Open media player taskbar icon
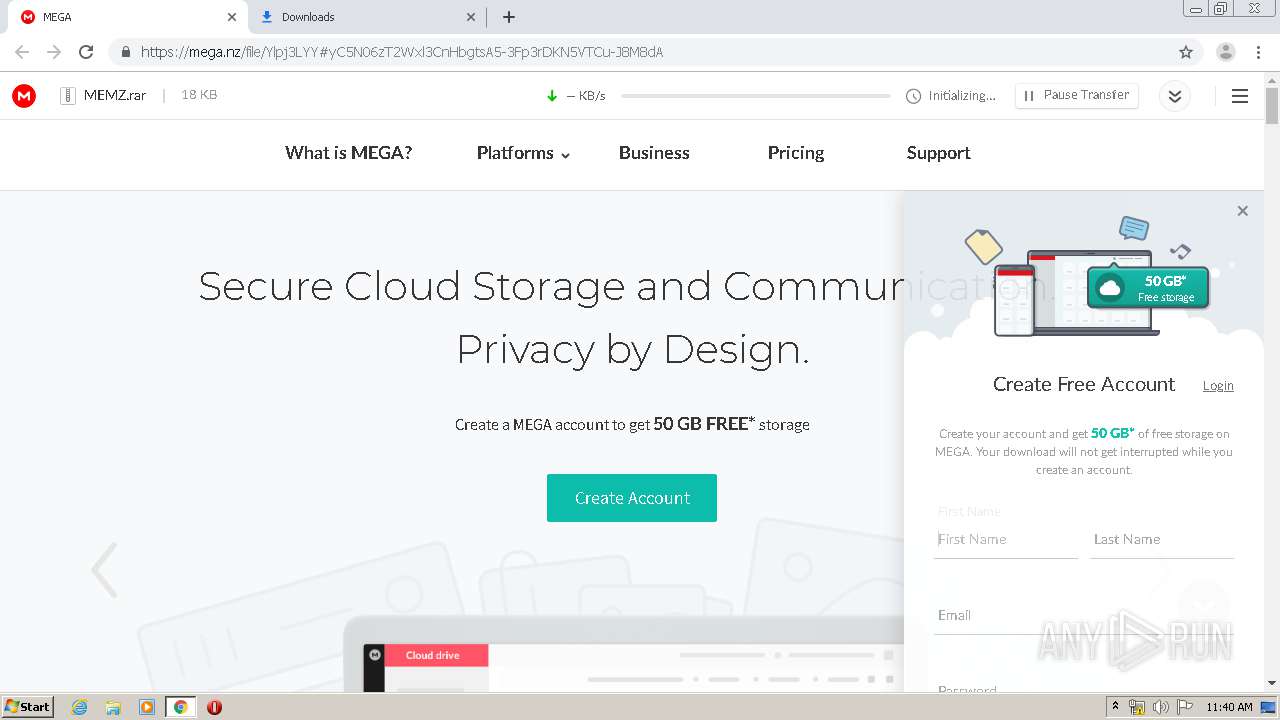Screen dimensions: 1280x720 (147, 707)
